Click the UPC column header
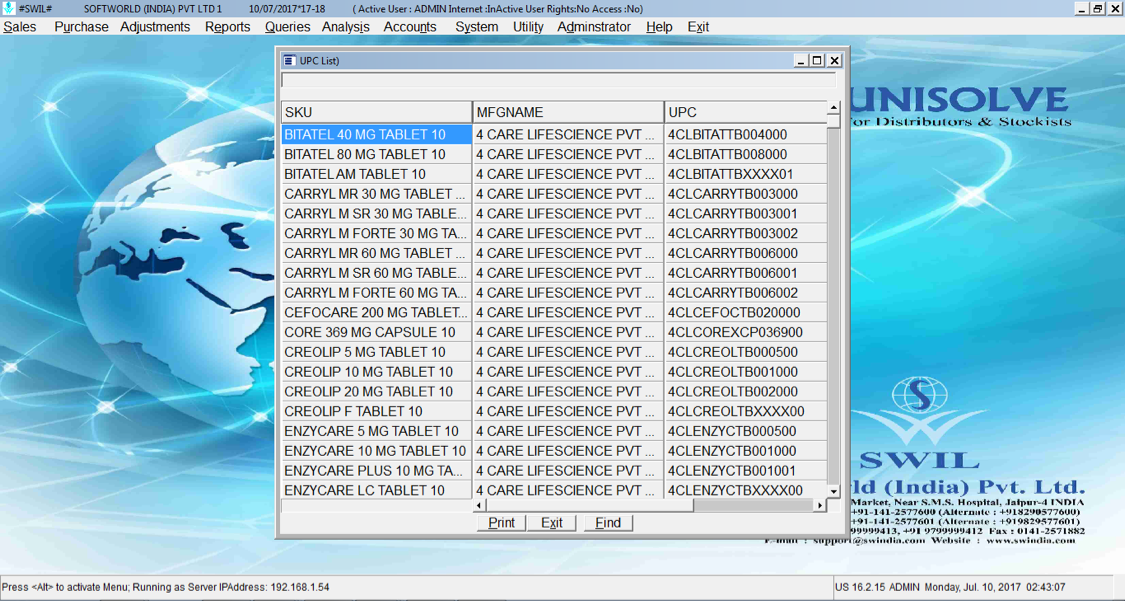 [746, 112]
